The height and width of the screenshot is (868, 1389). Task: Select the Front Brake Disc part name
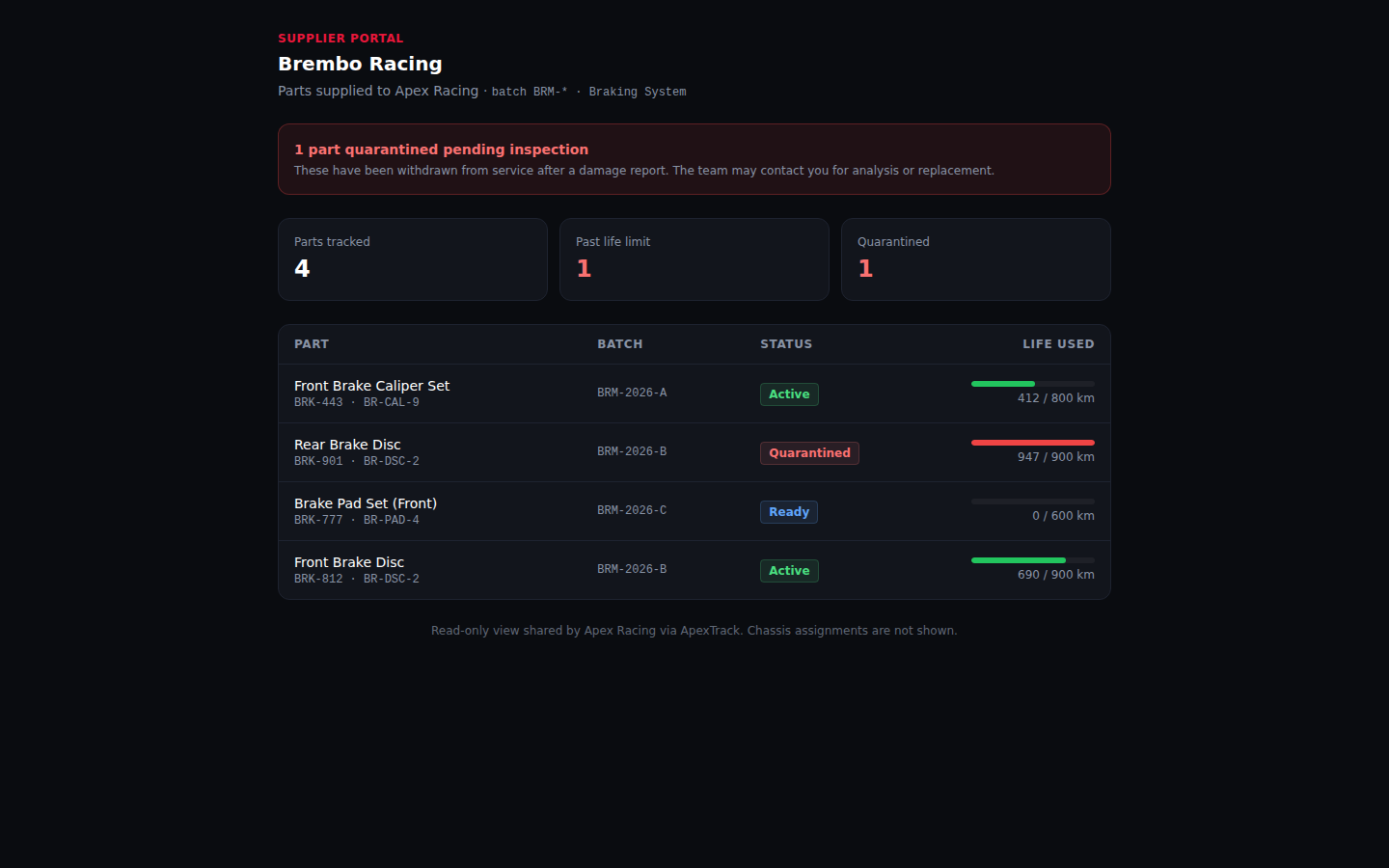coord(349,562)
